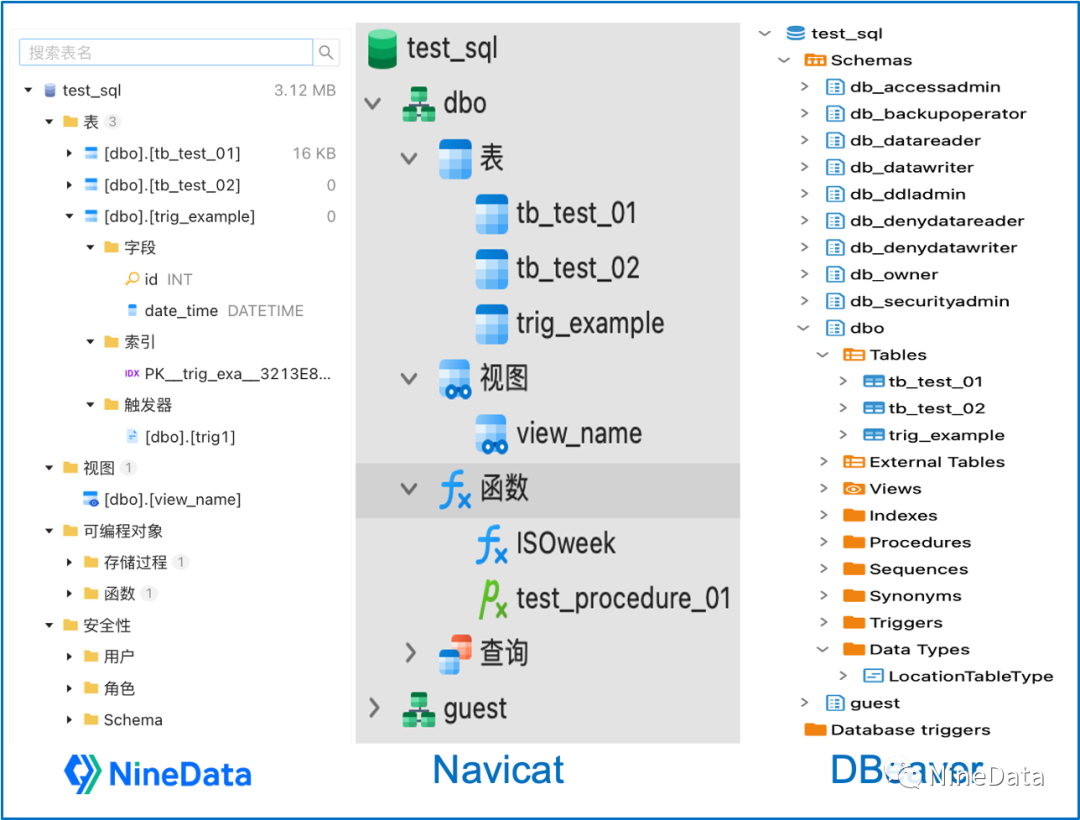Click the tb_test_01 table icon in Navicat

(x=492, y=214)
